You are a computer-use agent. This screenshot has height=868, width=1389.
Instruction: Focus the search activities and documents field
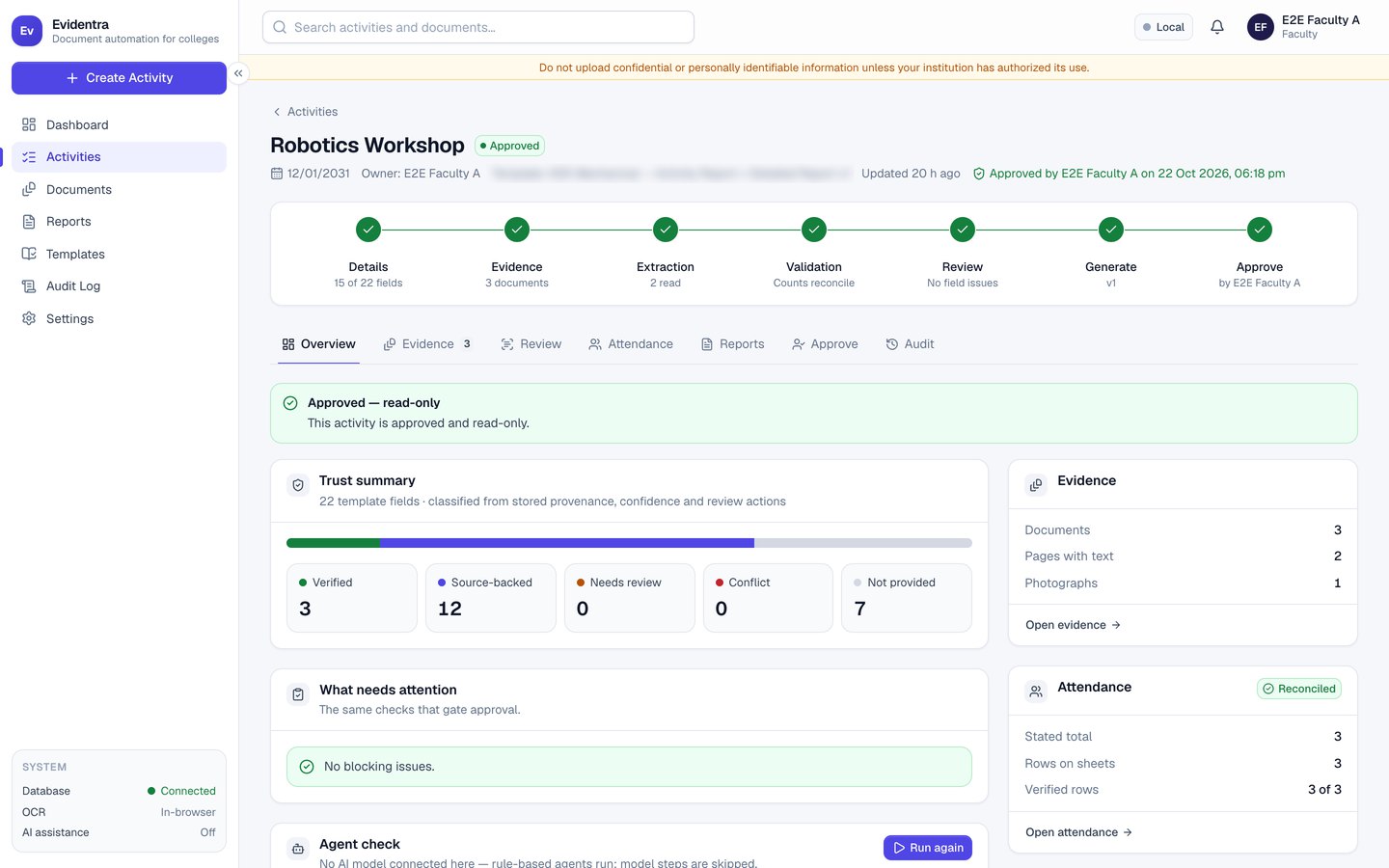[x=478, y=27]
